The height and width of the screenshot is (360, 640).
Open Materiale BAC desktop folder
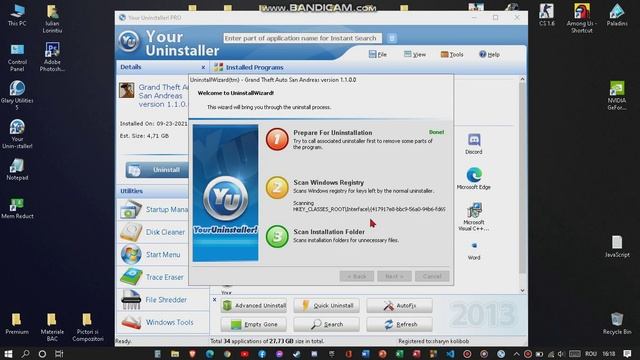tap(52, 327)
